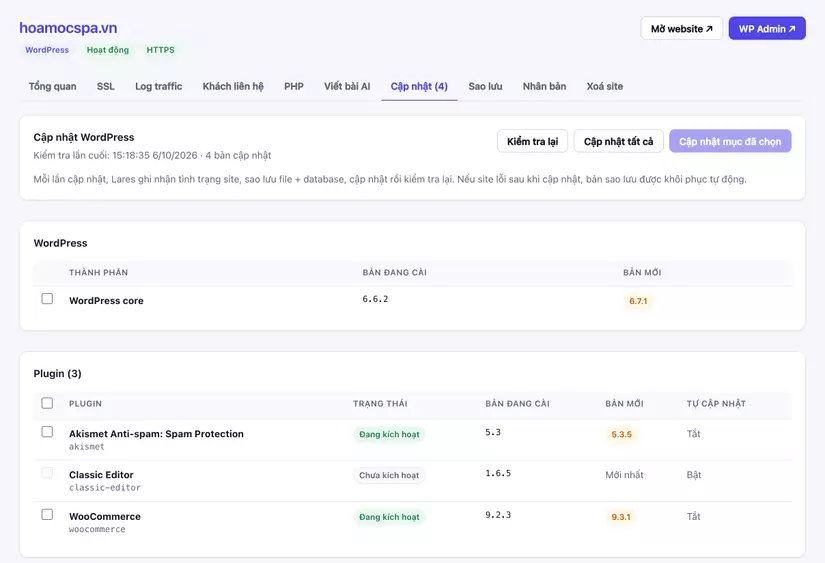This screenshot has width=825, height=563.
Task: Click the WordPress badge under site name
Action: click(47, 50)
